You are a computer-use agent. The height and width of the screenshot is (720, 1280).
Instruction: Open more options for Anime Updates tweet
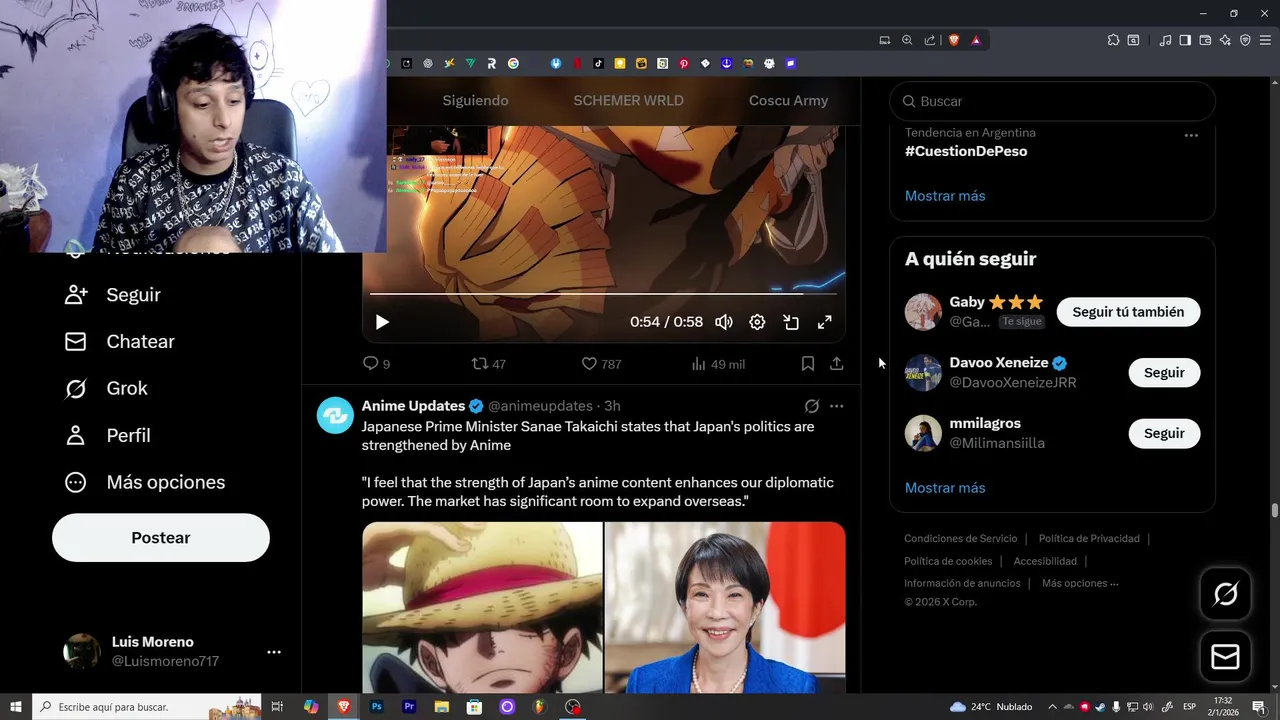click(837, 406)
